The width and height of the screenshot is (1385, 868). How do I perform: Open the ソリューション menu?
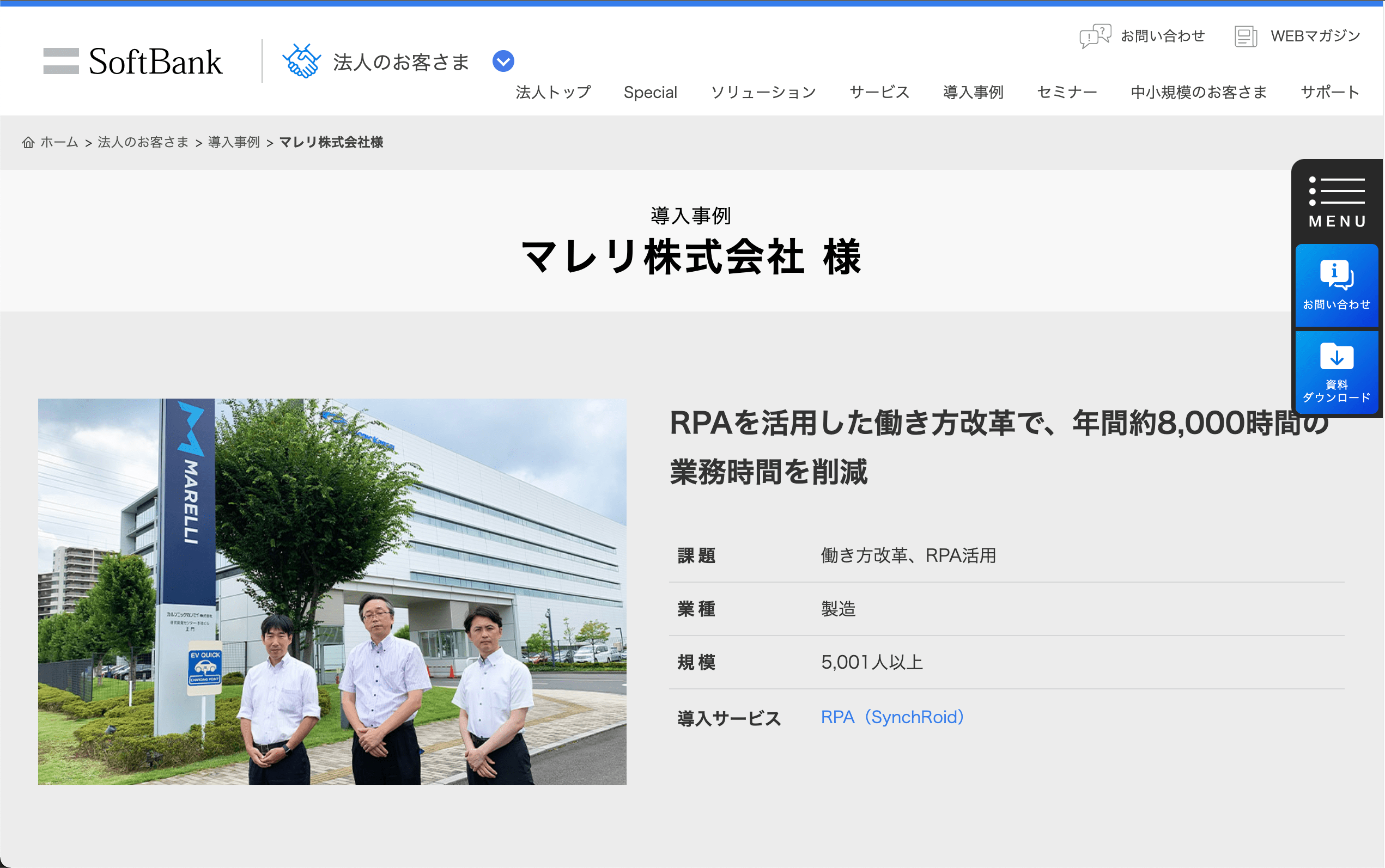pos(763,93)
